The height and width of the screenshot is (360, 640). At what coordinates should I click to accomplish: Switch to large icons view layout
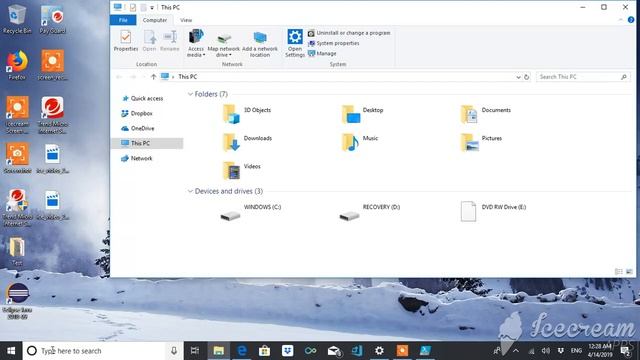click(629, 272)
